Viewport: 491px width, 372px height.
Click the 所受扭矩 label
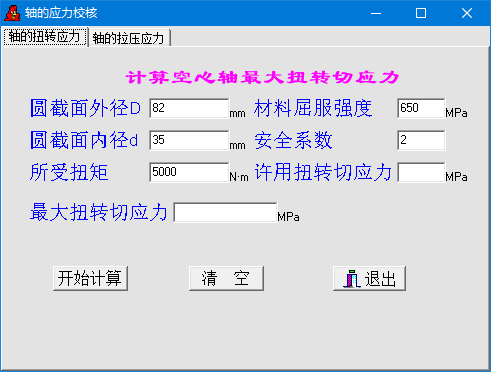(x=69, y=172)
